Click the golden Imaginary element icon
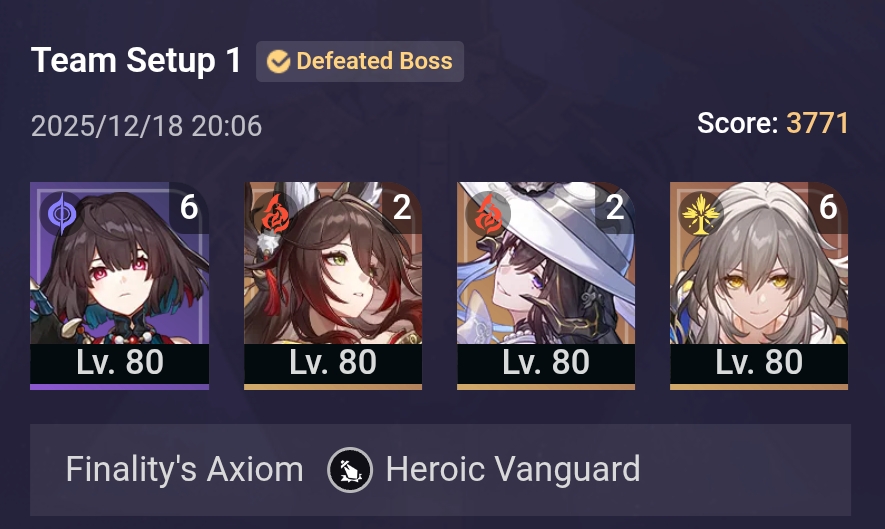 (700, 215)
